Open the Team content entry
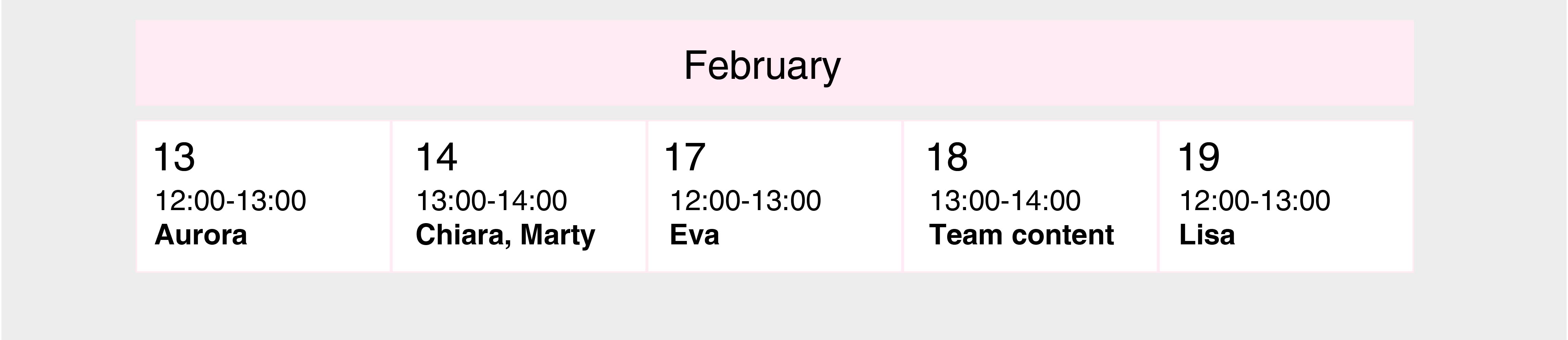This screenshot has width=1568, height=340. pyautogui.click(x=1022, y=234)
